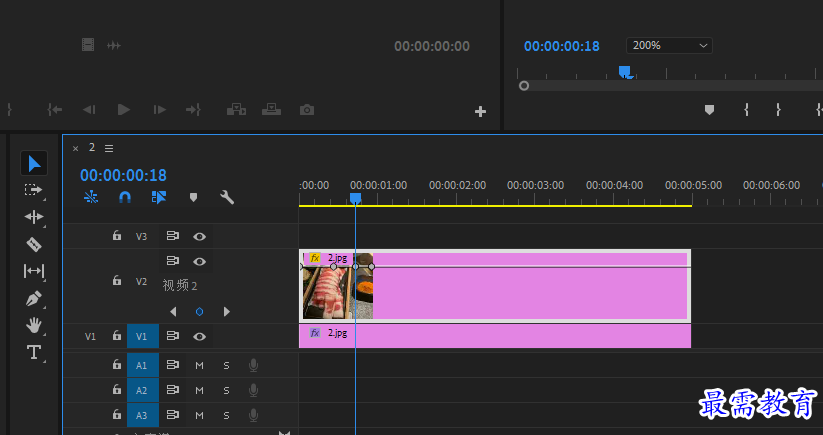Add marker in timeline panel
This screenshot has width=823, height=435.
coord(193,198)
